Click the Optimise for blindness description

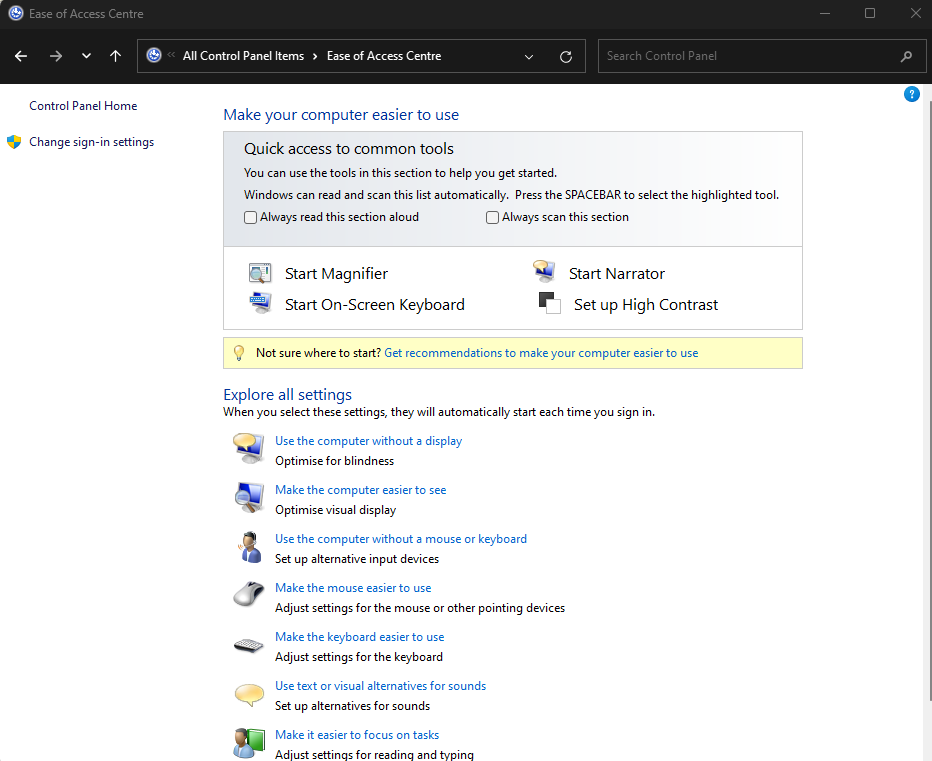335,461
